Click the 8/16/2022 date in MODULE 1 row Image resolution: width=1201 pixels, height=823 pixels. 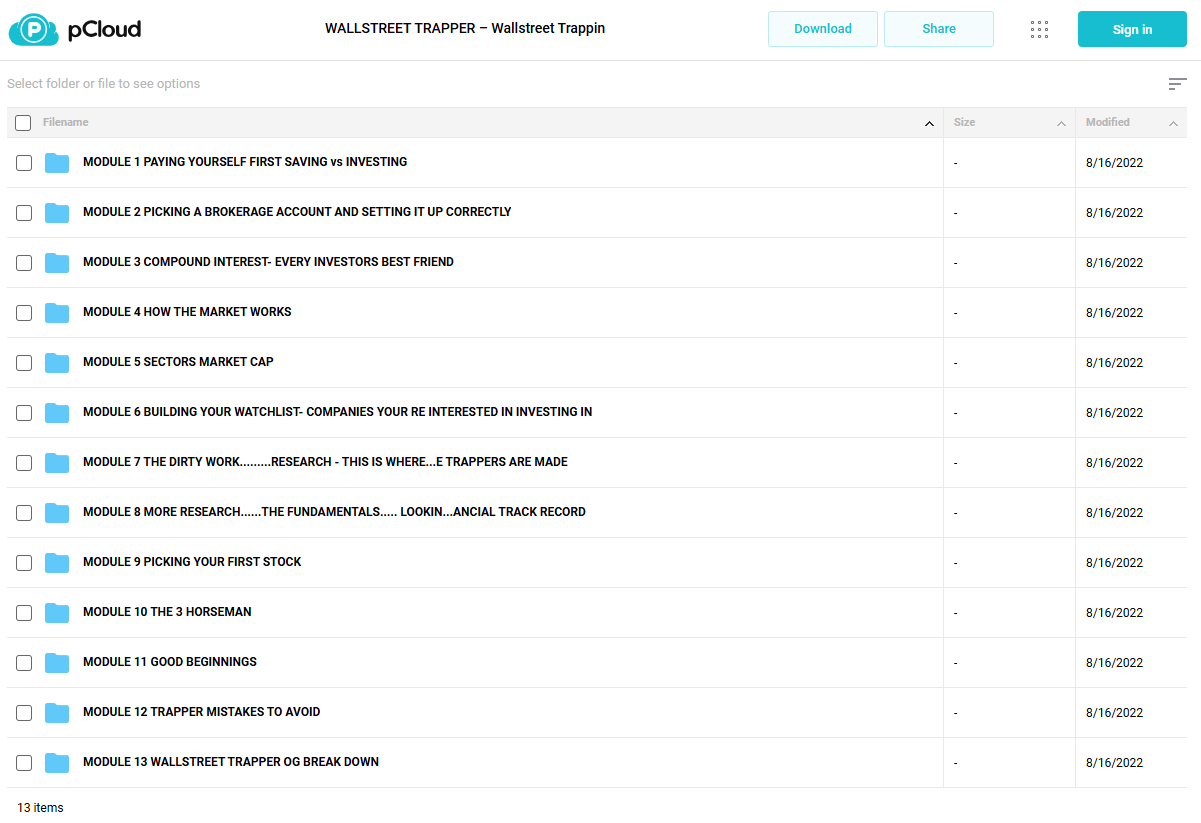(x=1114, y=163)
